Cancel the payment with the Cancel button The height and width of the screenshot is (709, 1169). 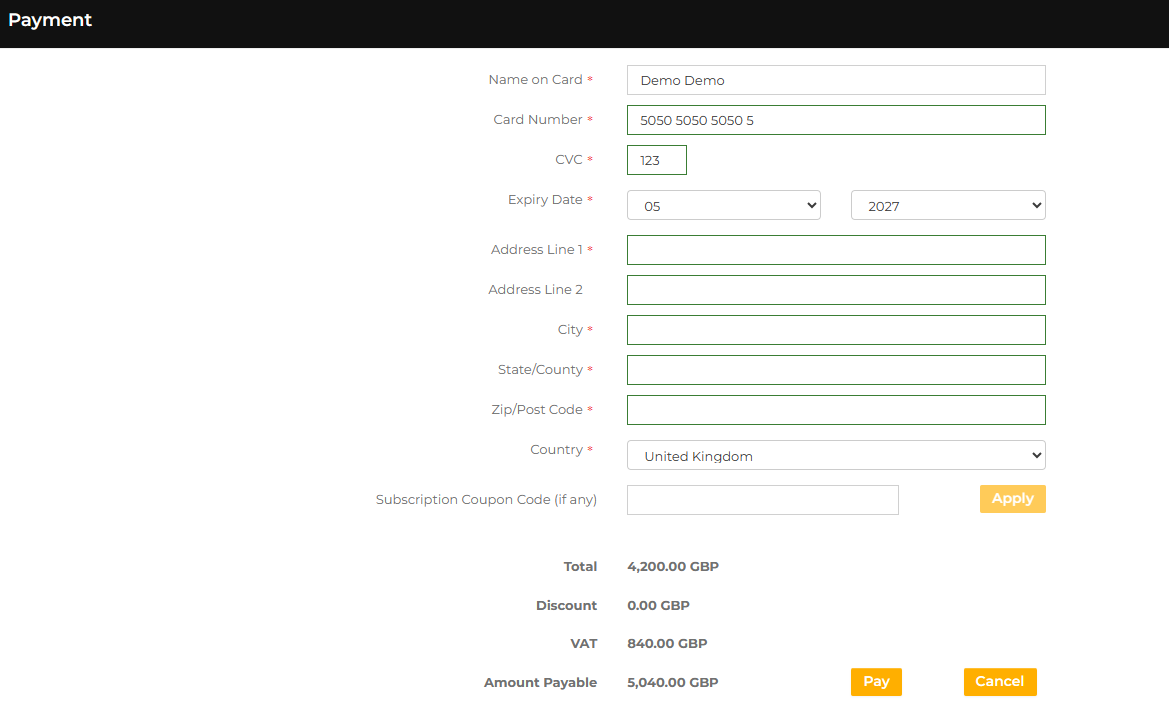click(999, 682)
